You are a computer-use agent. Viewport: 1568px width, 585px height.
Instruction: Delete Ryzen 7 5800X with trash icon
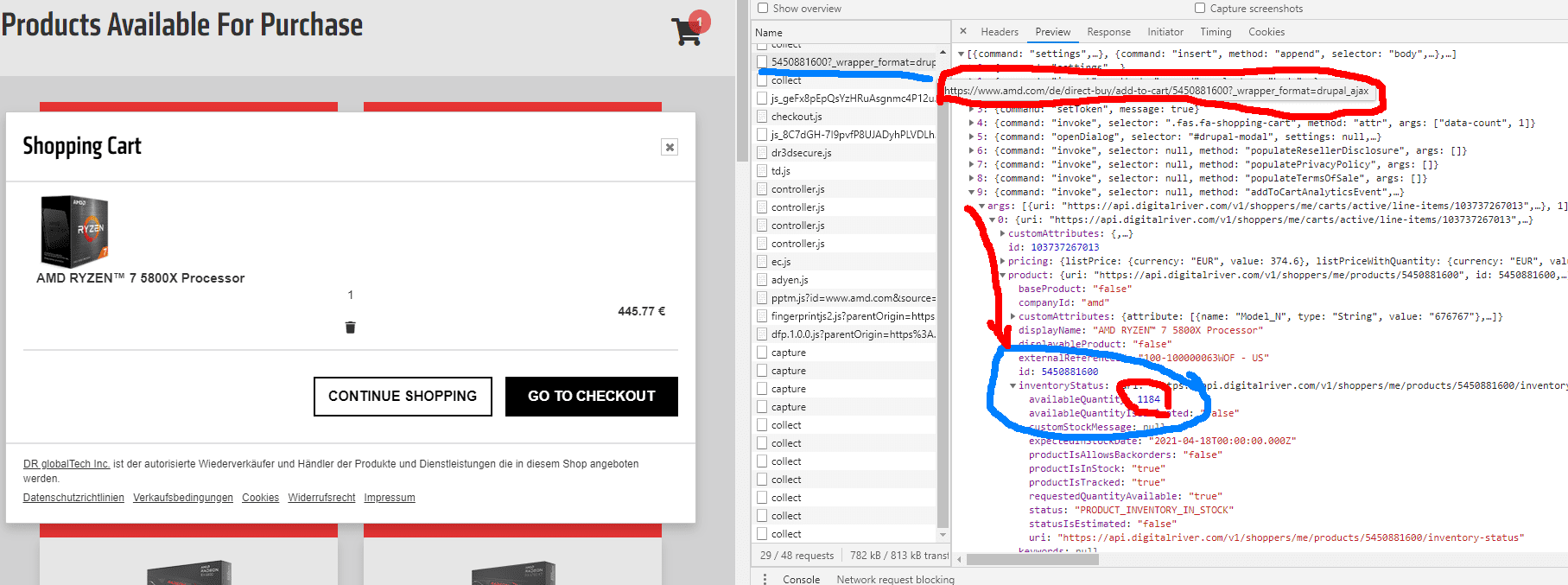(350, 327)
